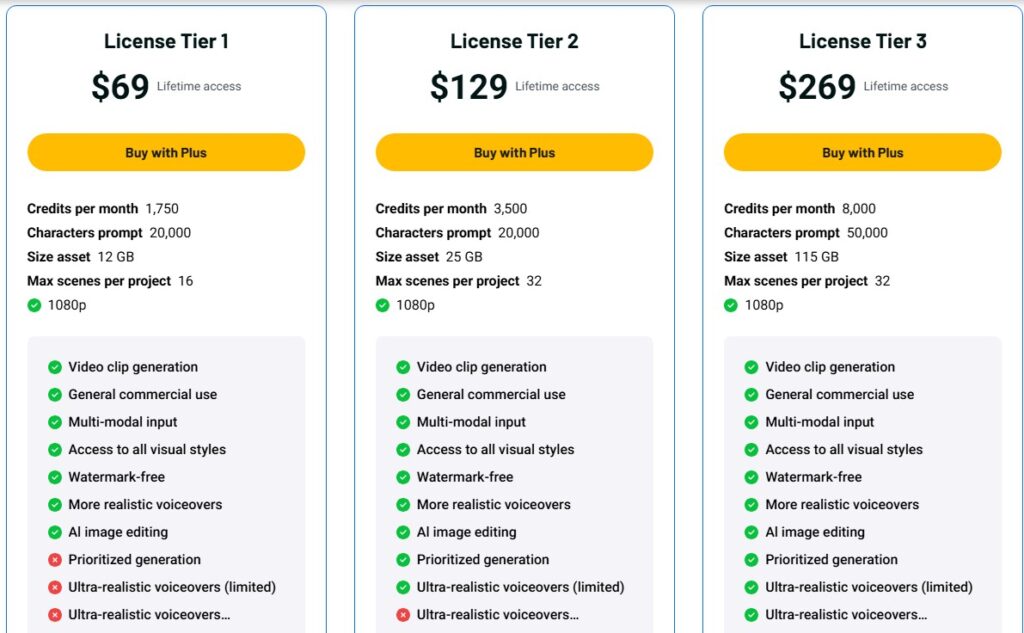Click green check by Tier 3 Video clip generation
The height and width of the screenshot is (633, 1024).
coord(752,367)
